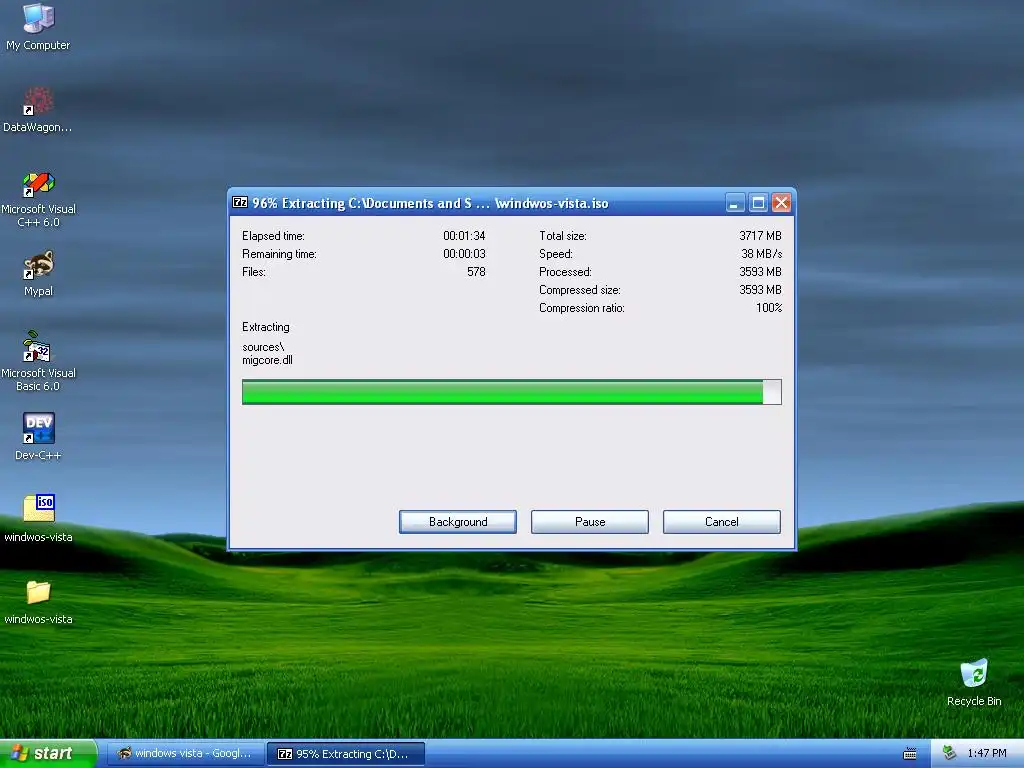
Task: Minimize the 7-Zip extracting dialog
Action: tap(735, 203)
